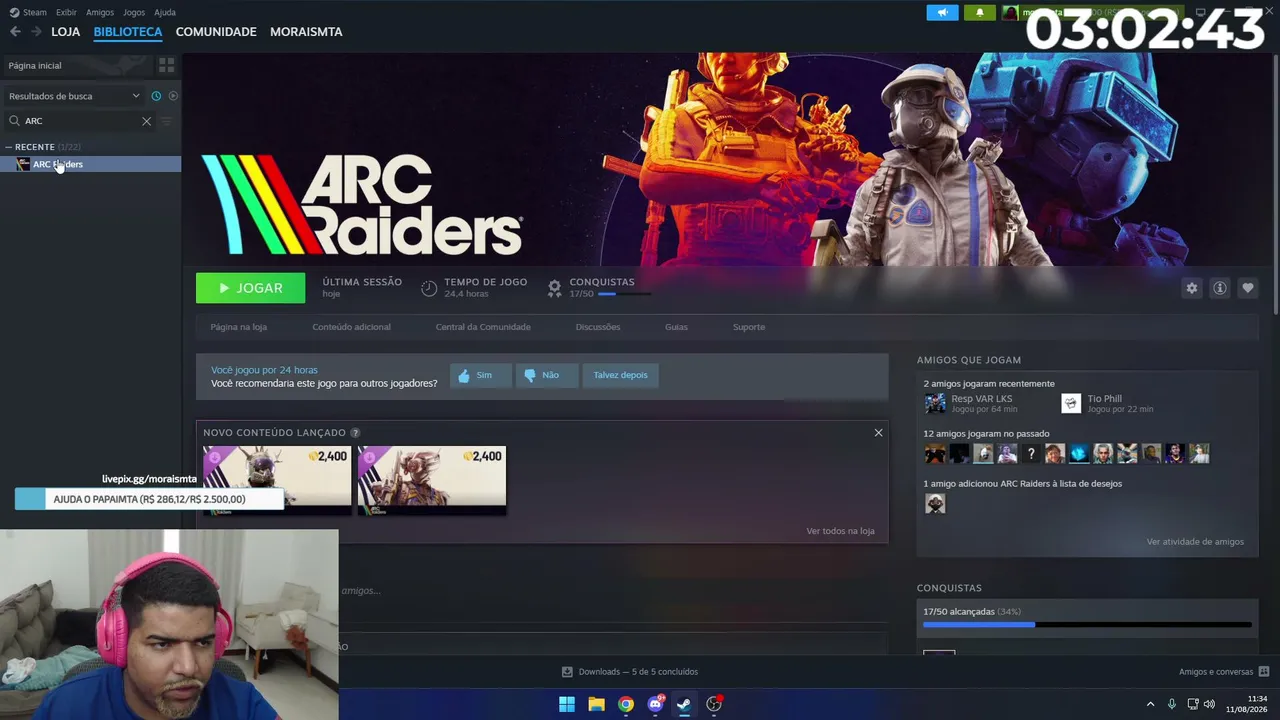The image size is (1280, 720).
Task: Click the library search field containing ARC
Action: pyautogui.click(x=80, y=121)
